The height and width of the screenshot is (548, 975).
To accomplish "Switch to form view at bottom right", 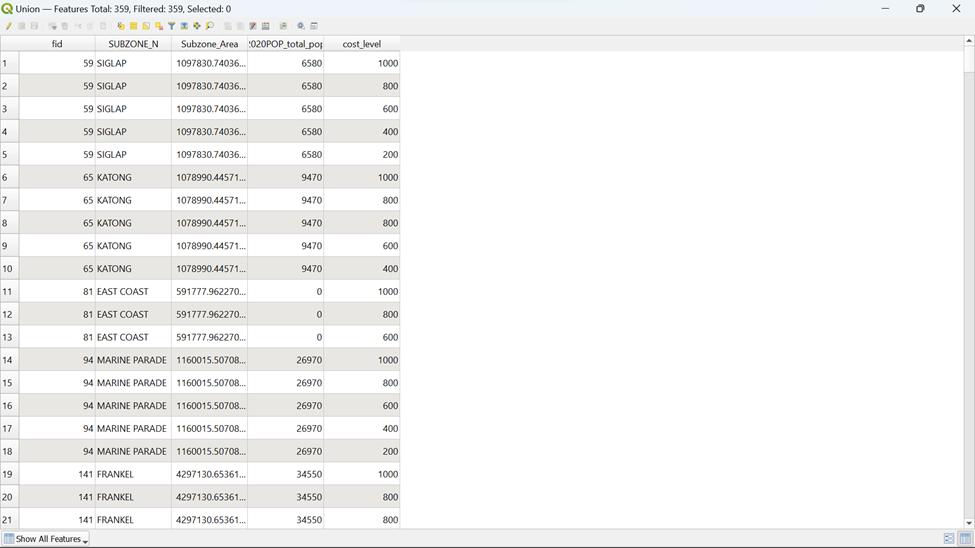I will coord(949,539).
